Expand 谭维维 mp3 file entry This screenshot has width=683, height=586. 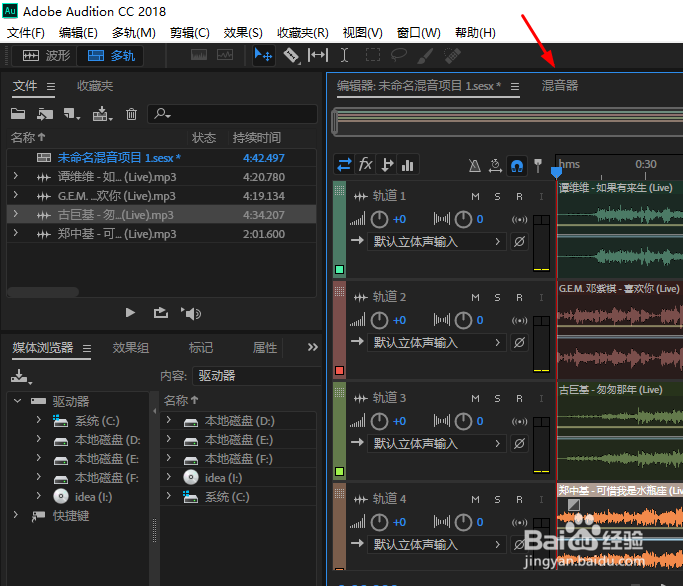[16, 176]
